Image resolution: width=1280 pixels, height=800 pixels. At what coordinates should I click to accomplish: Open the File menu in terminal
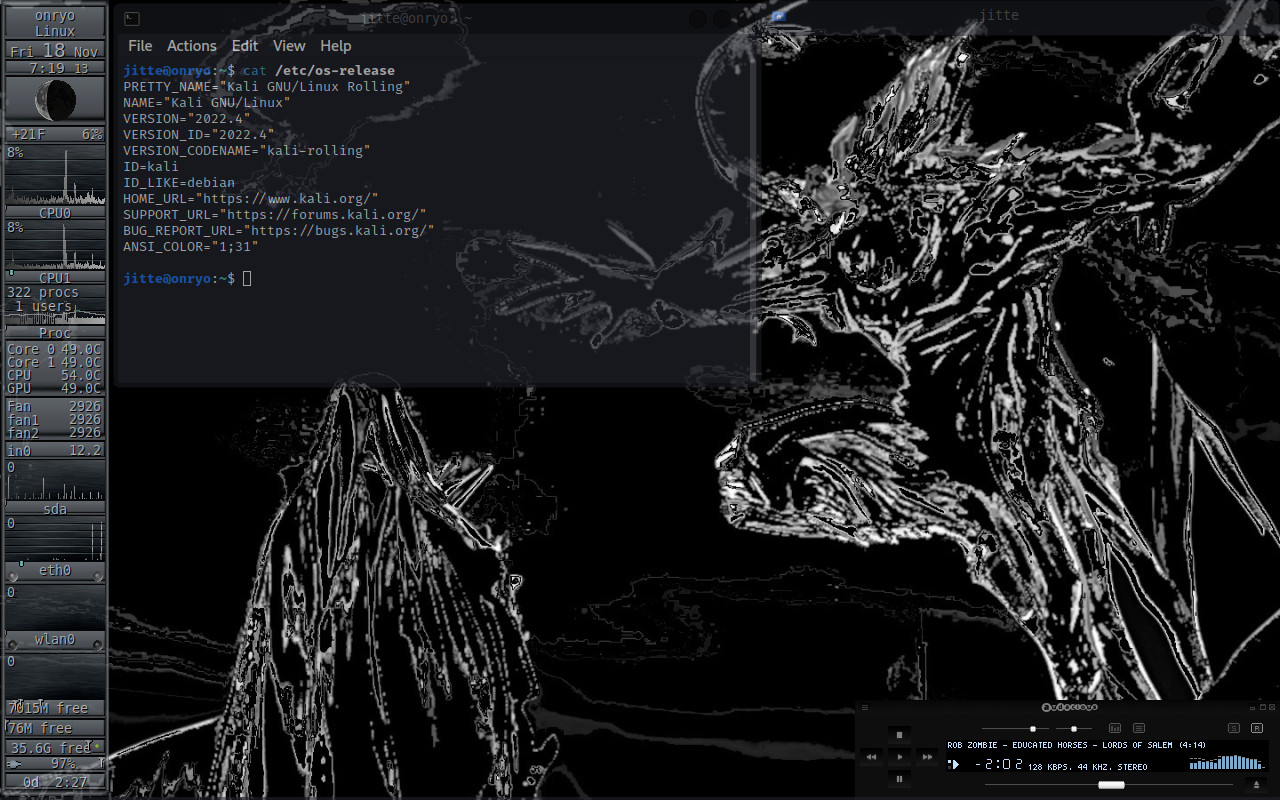[140, 46]
